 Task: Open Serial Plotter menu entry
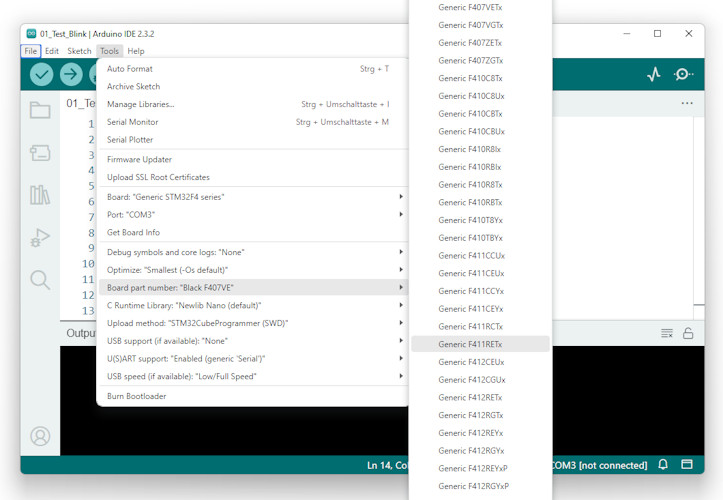[252, 140]
